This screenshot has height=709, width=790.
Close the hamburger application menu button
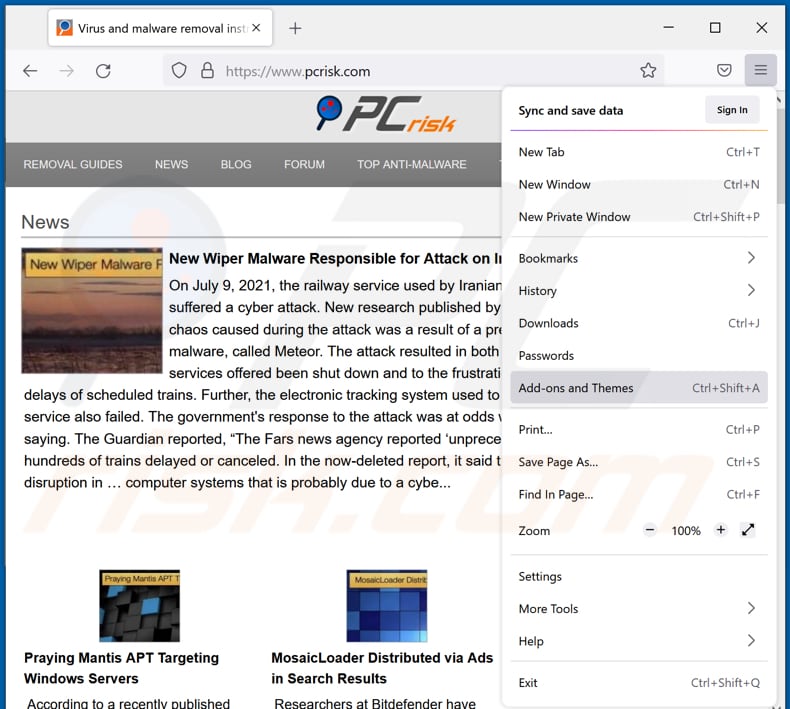(760, 71)
